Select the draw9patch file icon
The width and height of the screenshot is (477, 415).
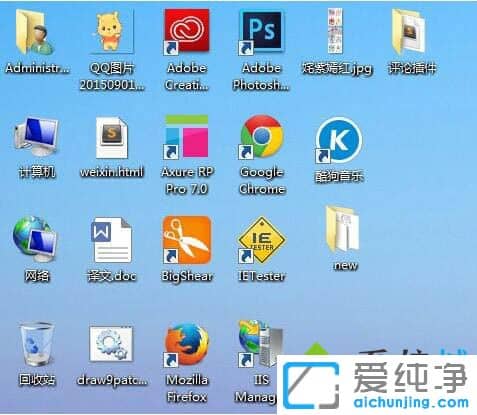click(111, 344)
